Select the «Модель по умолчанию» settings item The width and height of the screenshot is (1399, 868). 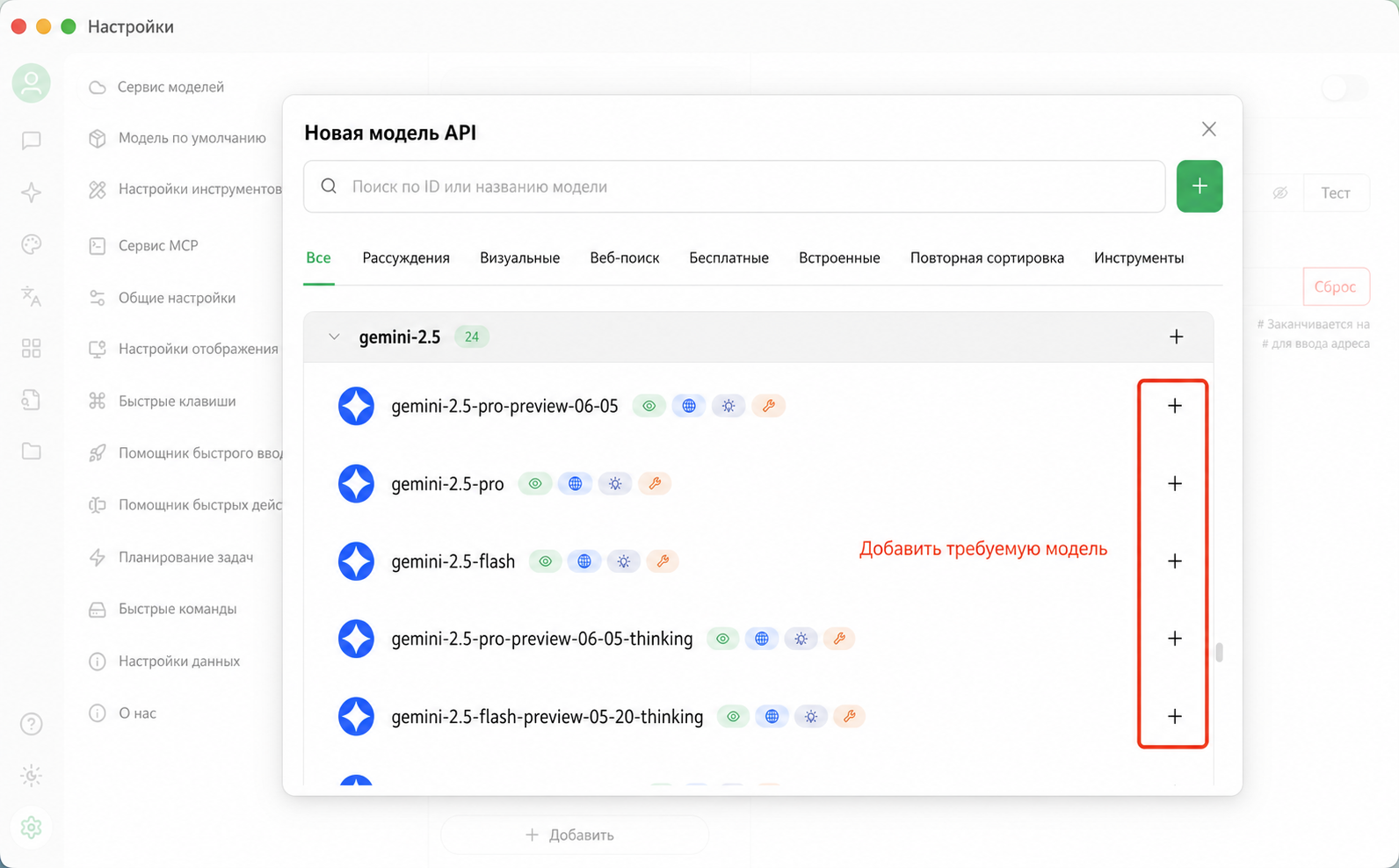[177, 138]
